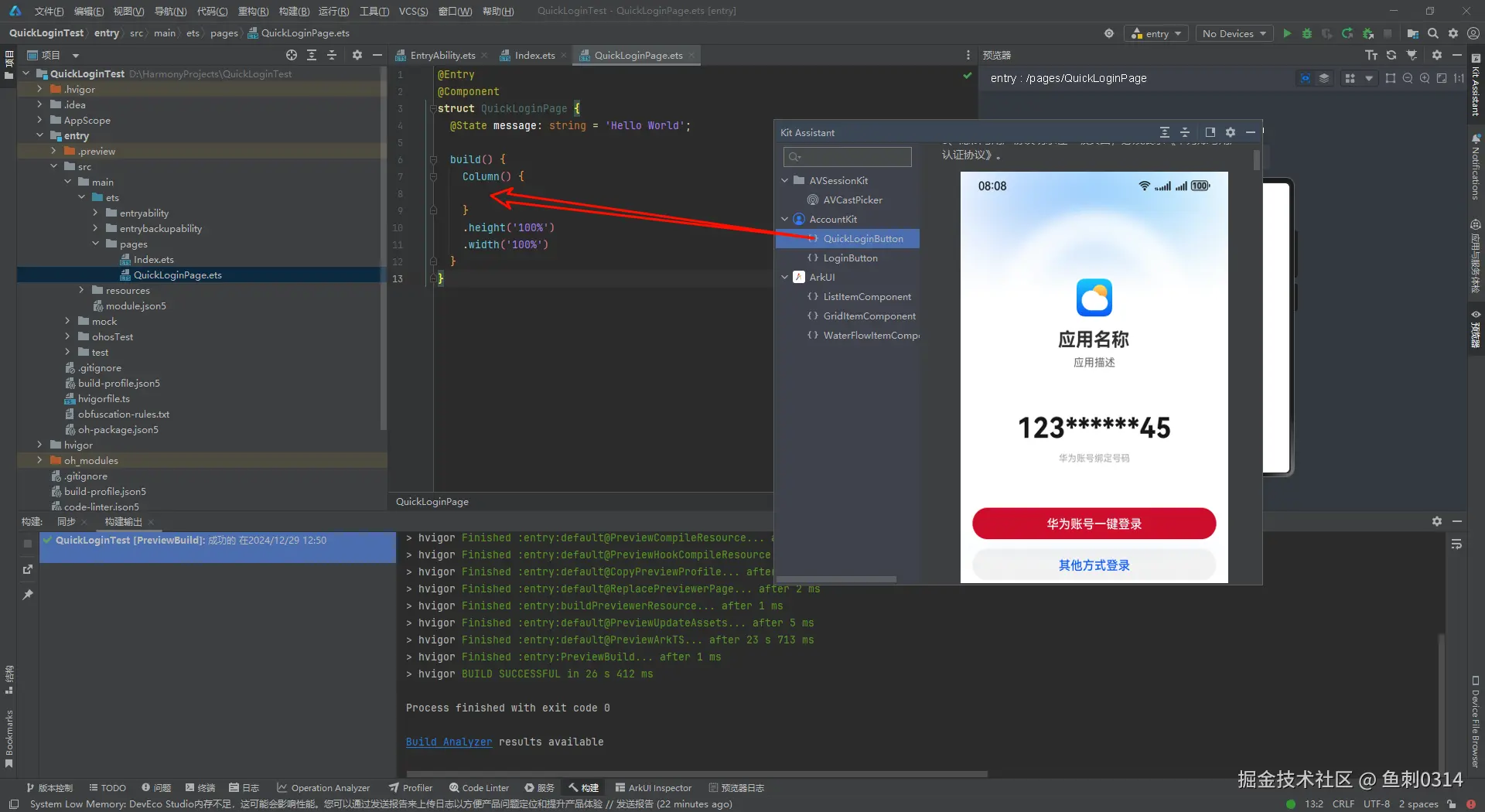The width and height of the screenshot is (1485, 812).
Task: Open the entry run configuration dropdown
Action: pyautogui.click(x=1156, y=33)
